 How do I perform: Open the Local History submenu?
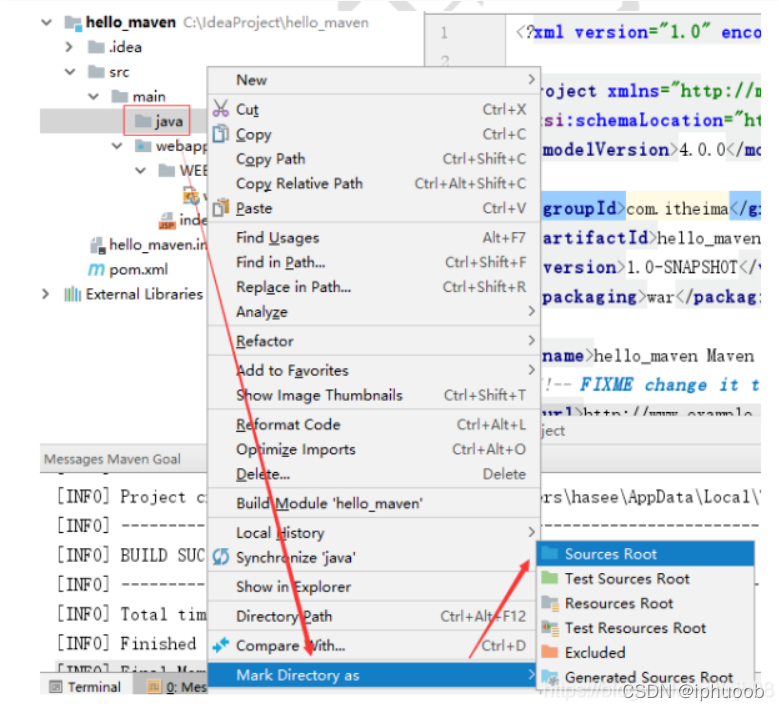click(x=374, y=533)
